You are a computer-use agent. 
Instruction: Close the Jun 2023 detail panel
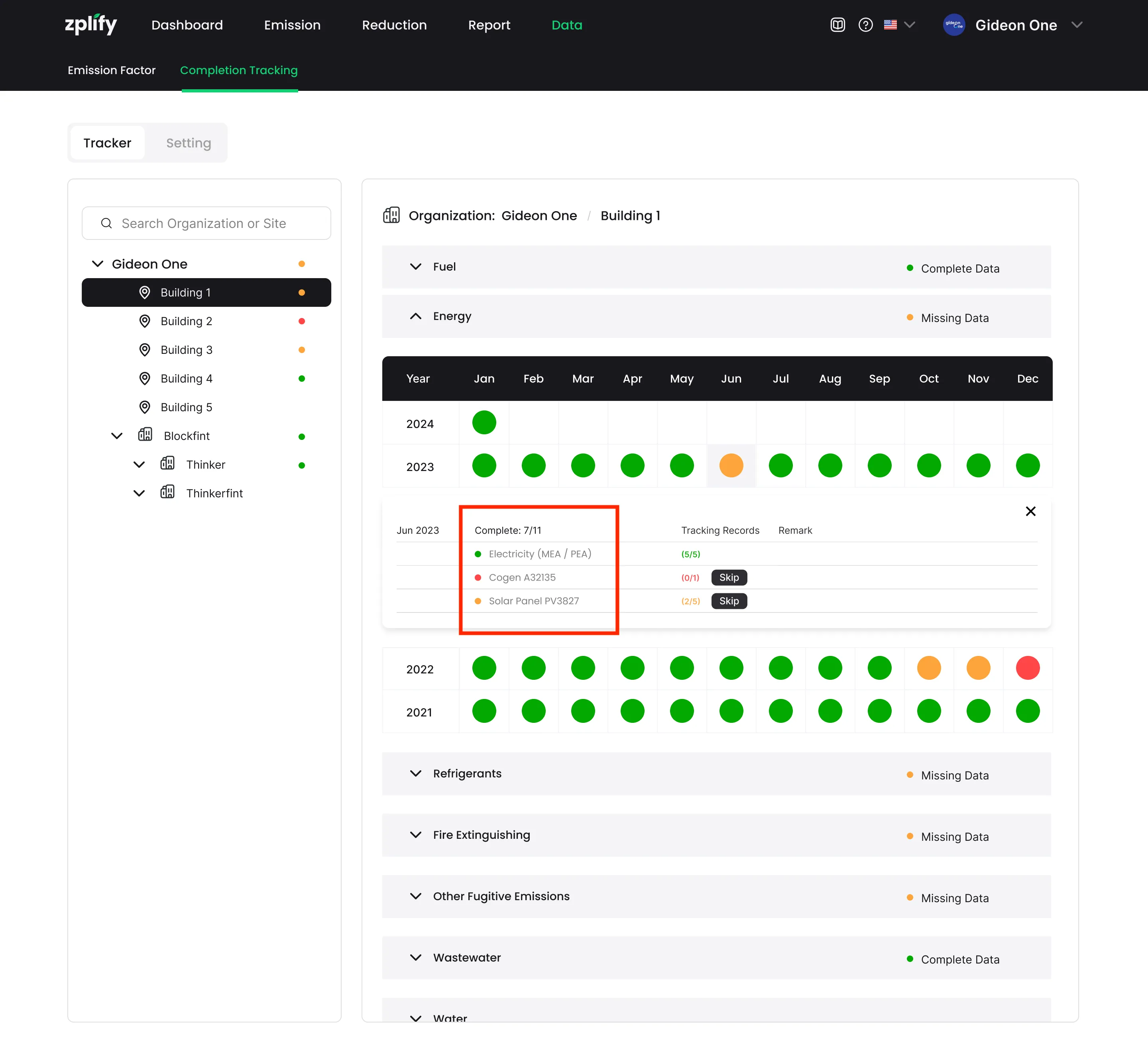pyautogui.click(x=1030, y=511)
